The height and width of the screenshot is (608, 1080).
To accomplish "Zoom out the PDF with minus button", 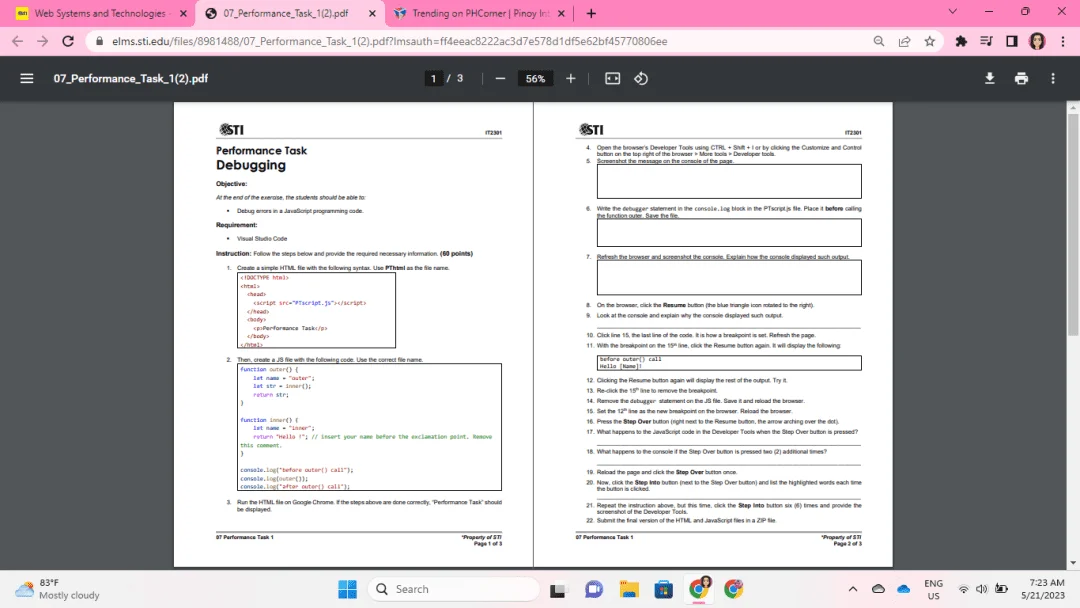I will [x=500, y=78].
